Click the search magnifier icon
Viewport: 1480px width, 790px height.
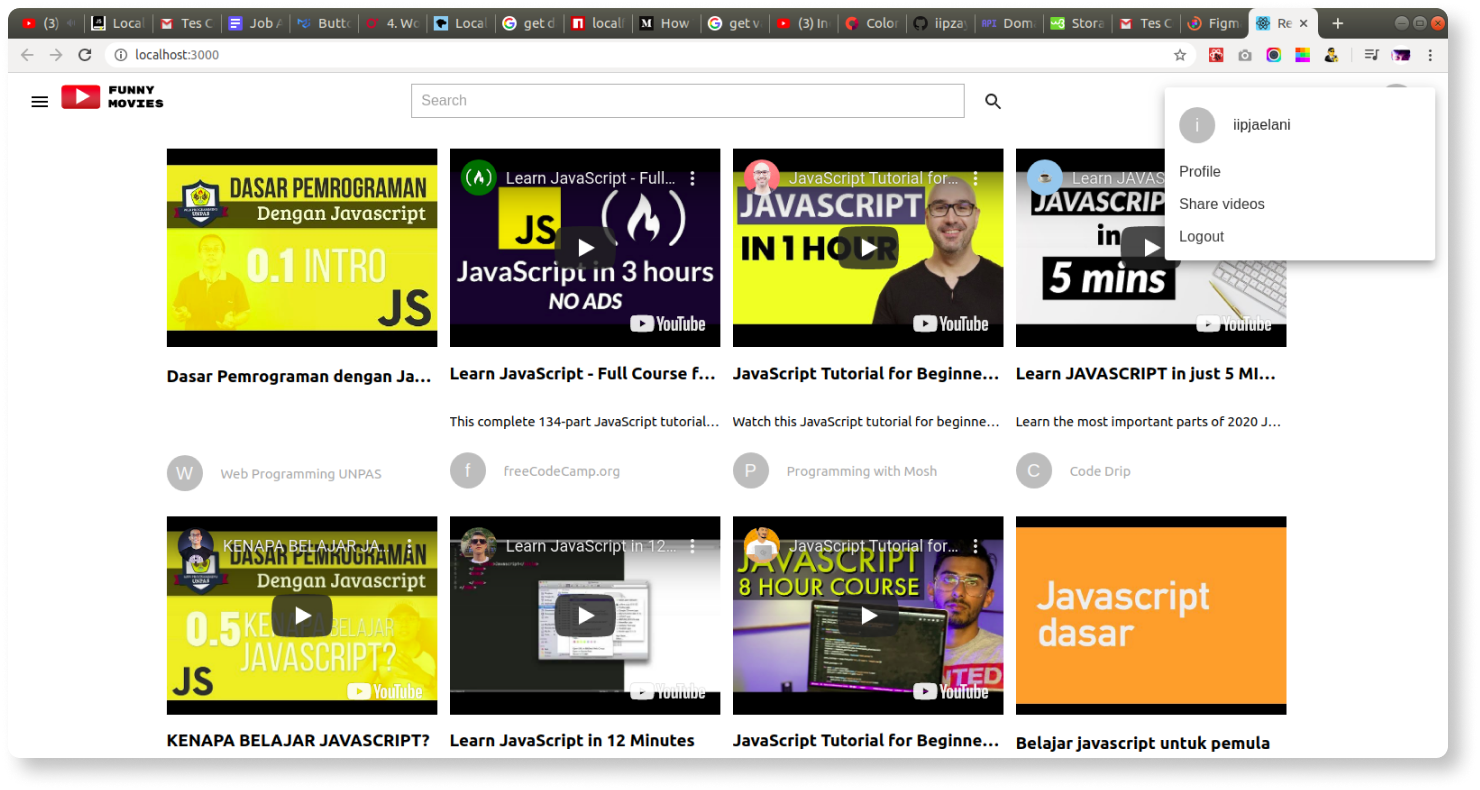click(x=992, y=101)
